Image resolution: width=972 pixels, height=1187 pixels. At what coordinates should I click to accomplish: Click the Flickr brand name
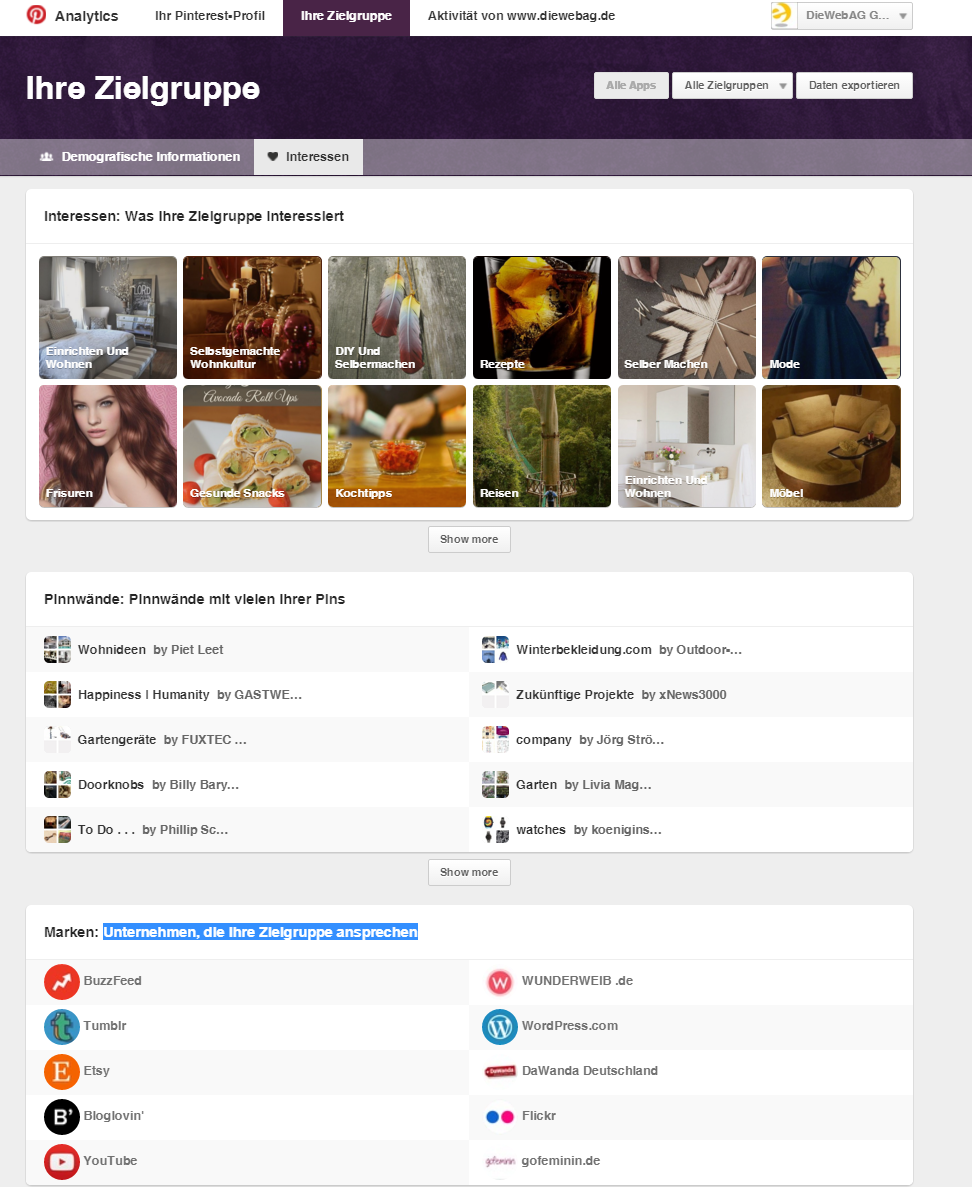coord(538,1116)
